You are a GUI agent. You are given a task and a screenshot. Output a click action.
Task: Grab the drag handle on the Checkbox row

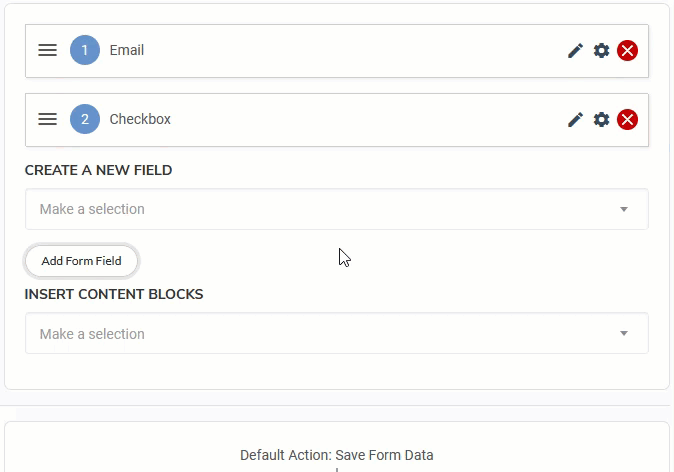pyautogui.click(x=47, y=119)
